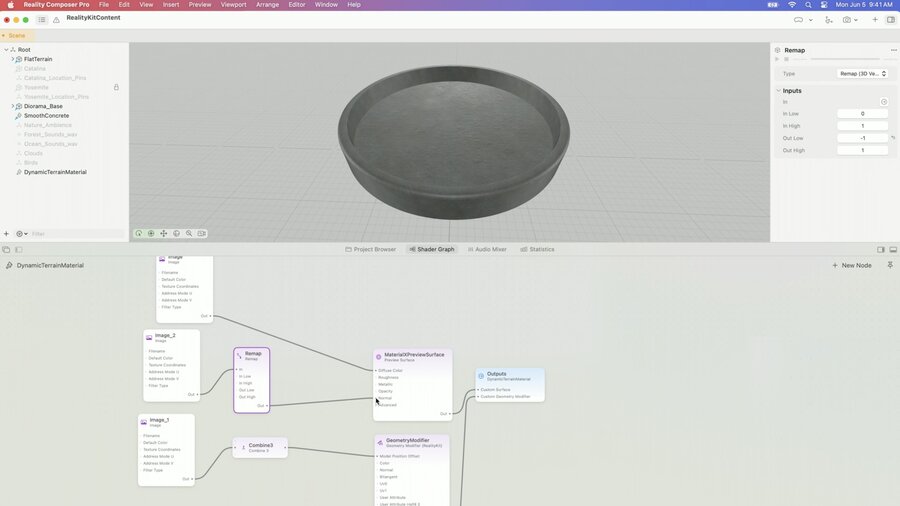Click the warning triangle icon in toolbar
The width and height of the screenshot is (900, 506).
coord(56,20)
